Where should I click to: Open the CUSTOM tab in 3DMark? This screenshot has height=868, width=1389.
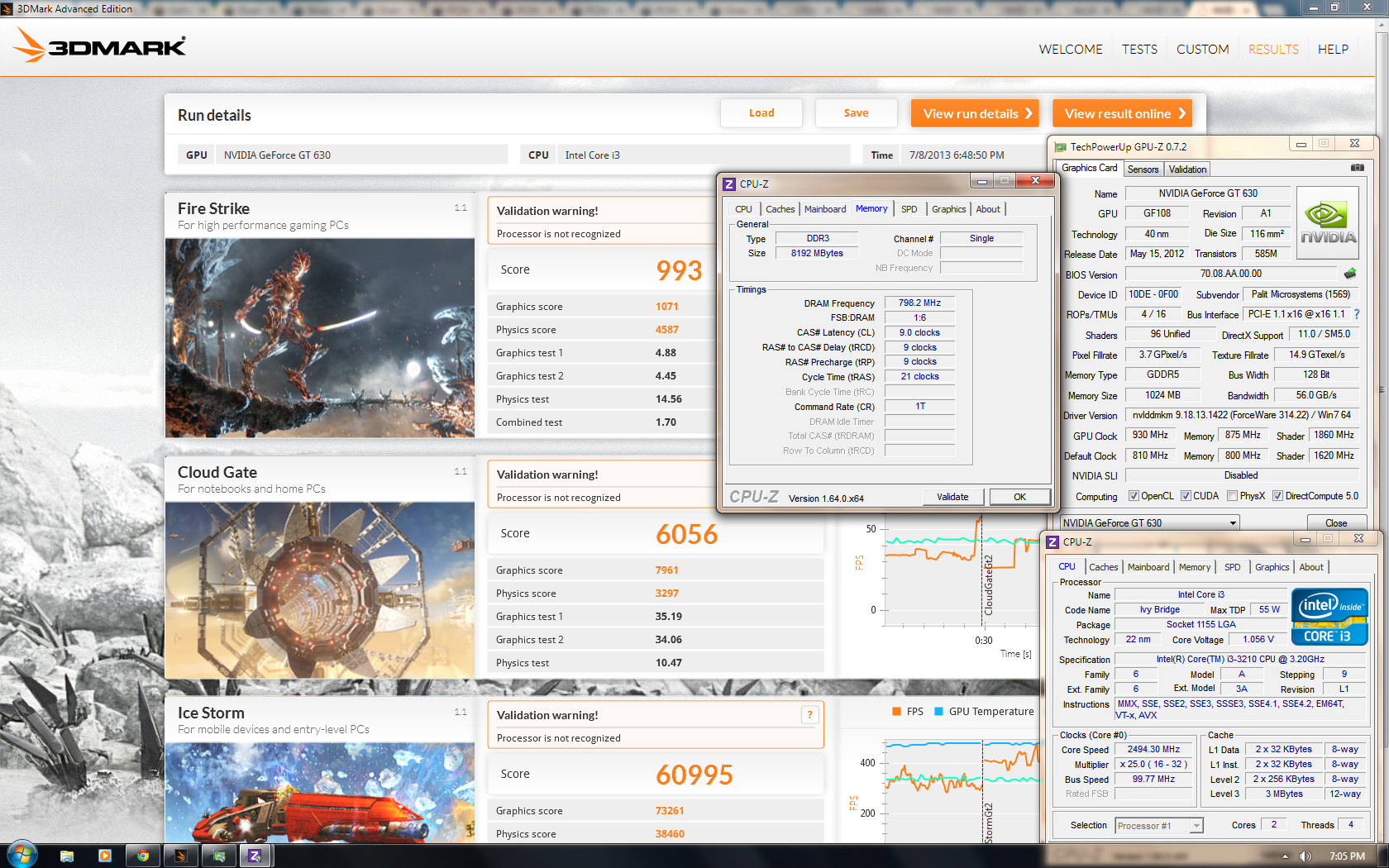tap(1202, 50)
